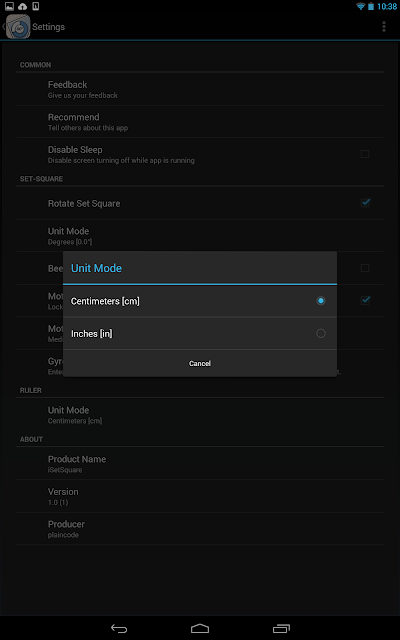Open the Recommend setting

pos(200,122)
